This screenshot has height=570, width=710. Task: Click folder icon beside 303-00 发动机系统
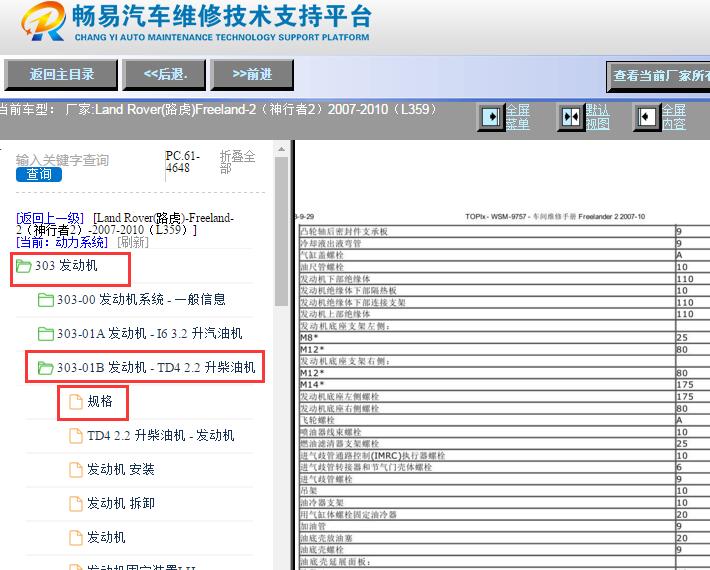46,300
